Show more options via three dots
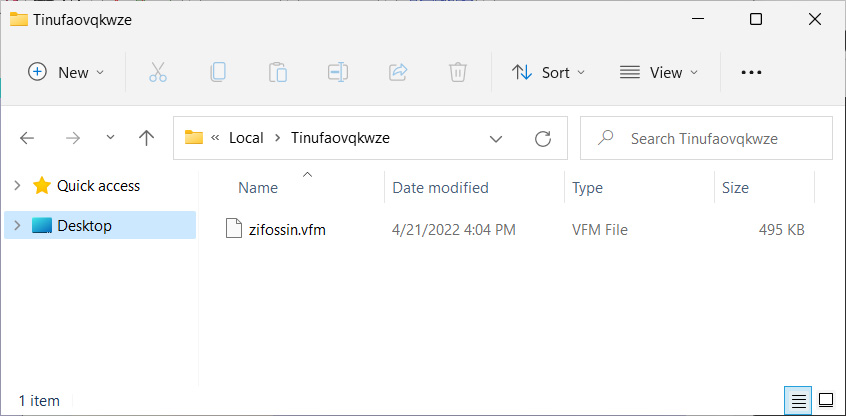The height and width of the screenshot is (416, 846). (751, 72)
